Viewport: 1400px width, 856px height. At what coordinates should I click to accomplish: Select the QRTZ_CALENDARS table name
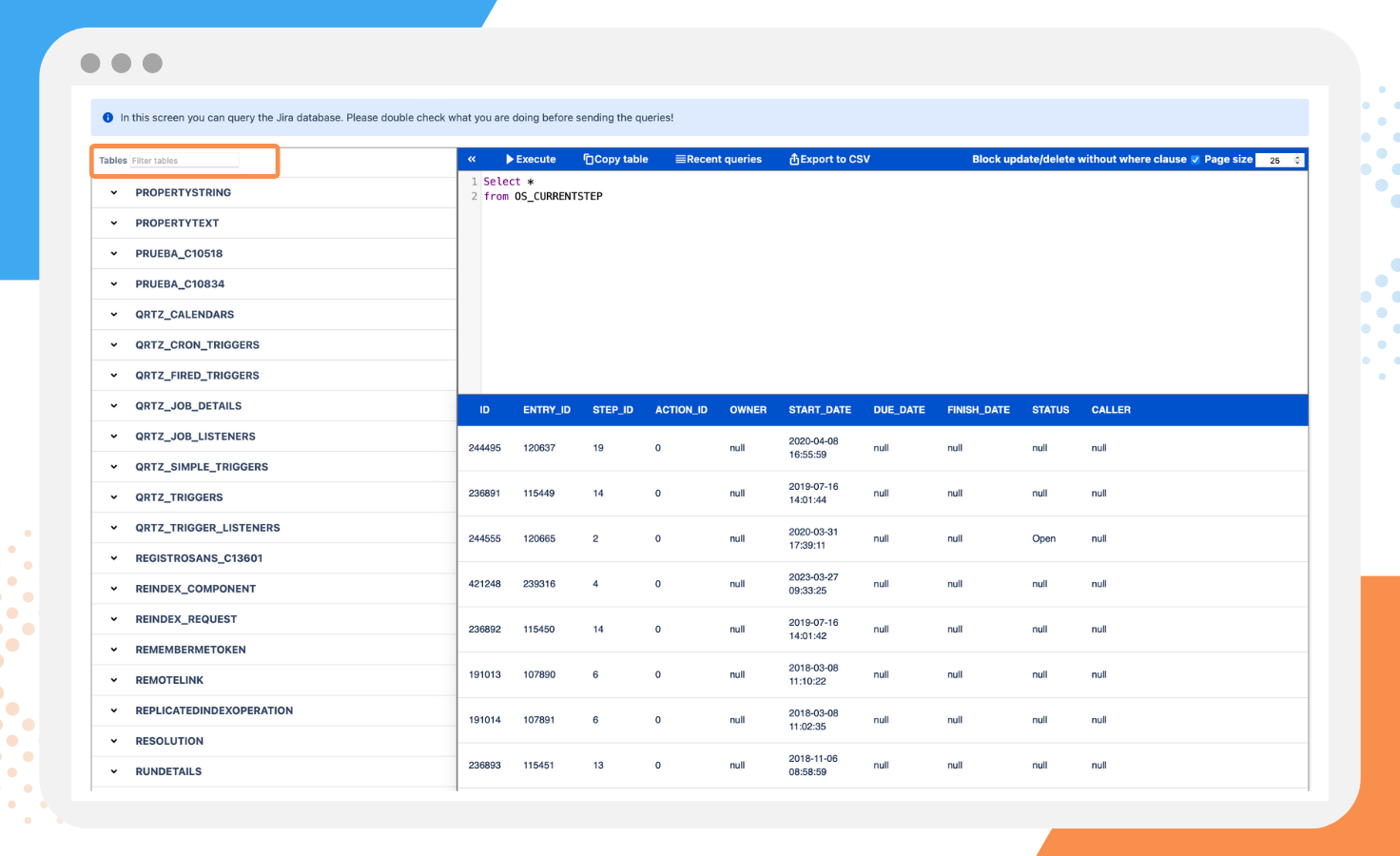(185, 315)
